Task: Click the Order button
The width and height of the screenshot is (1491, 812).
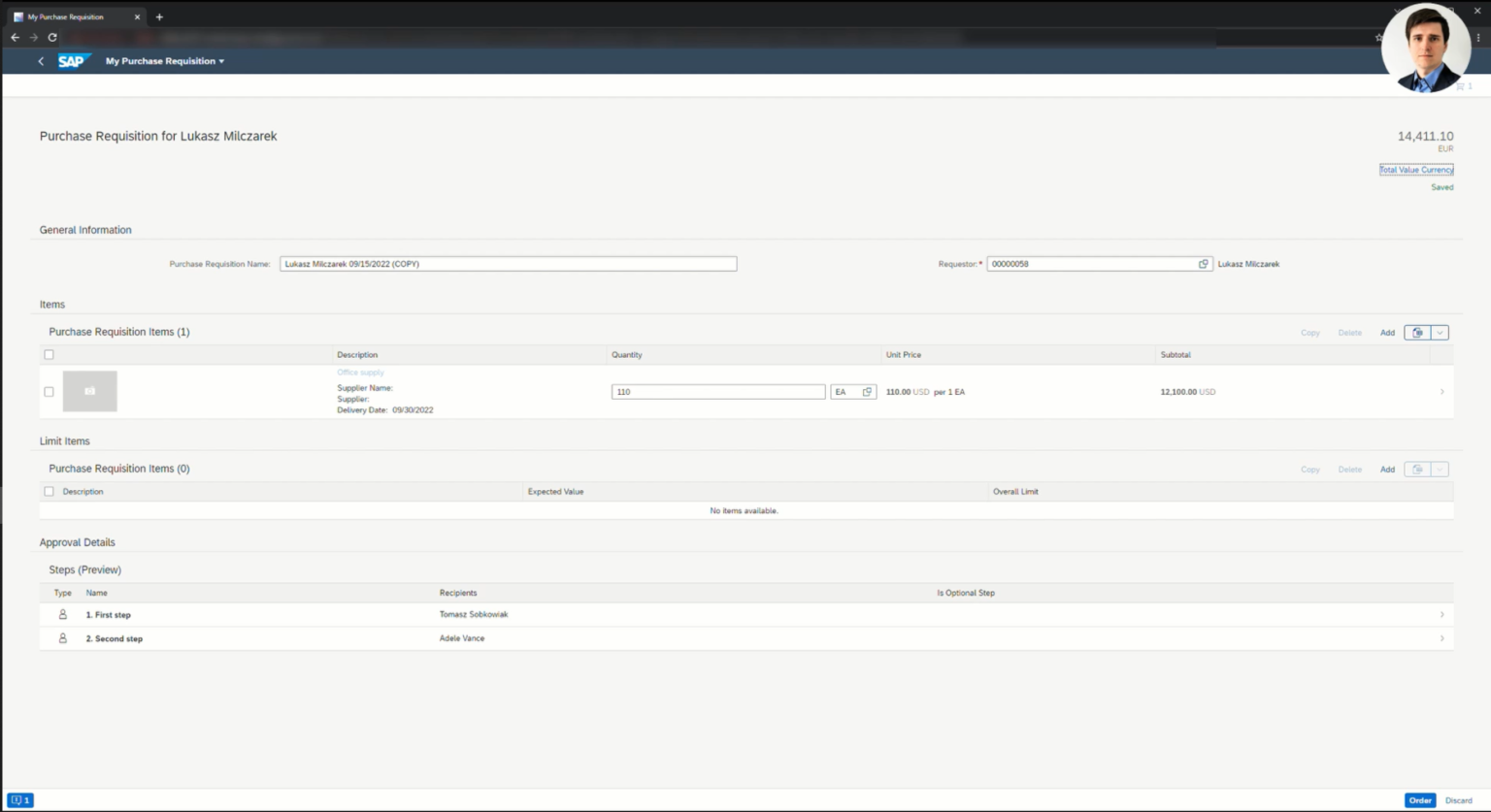Action: tap(1419, 800)
